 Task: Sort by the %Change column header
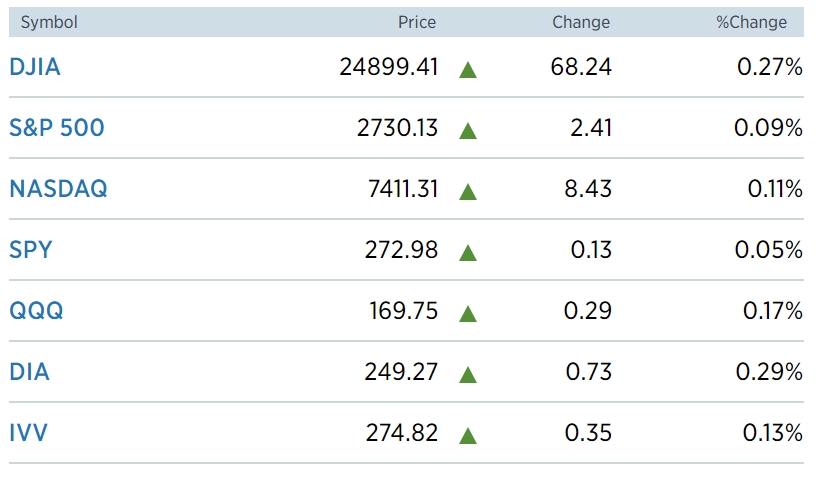[751, 22]
